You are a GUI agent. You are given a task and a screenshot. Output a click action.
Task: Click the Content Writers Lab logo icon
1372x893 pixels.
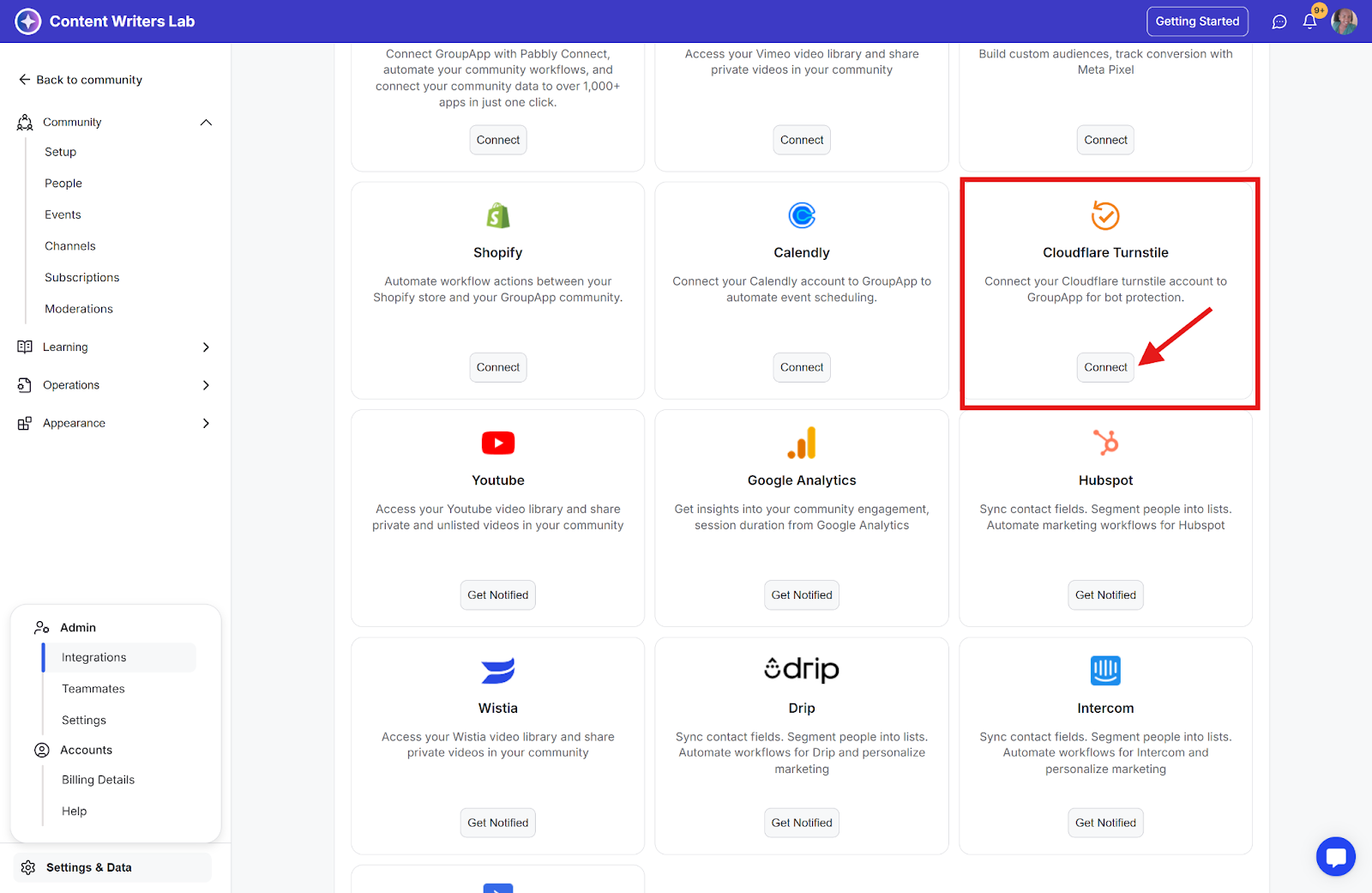[x=28, y=21]
